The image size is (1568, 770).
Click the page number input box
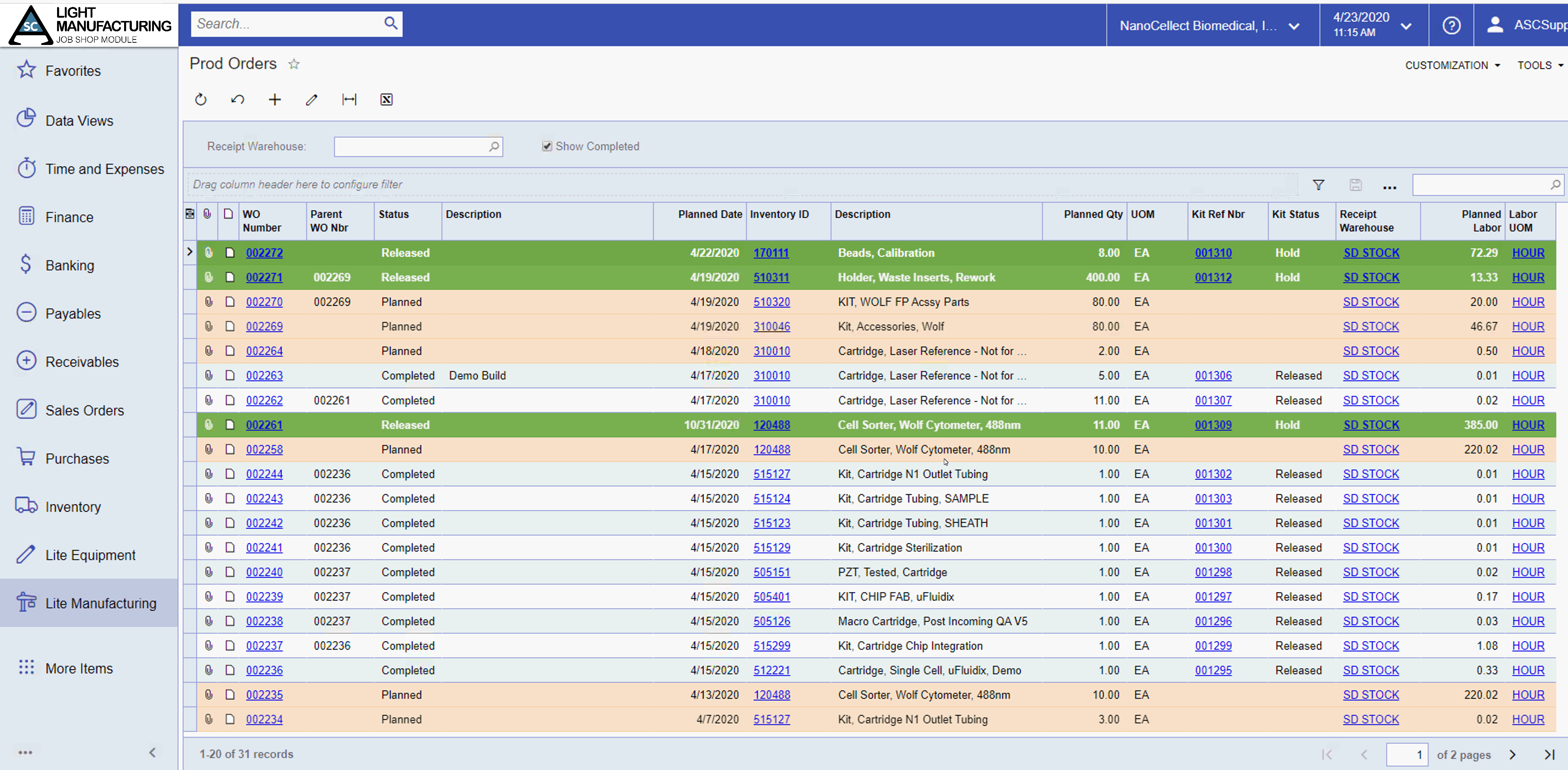[1407, 754]
